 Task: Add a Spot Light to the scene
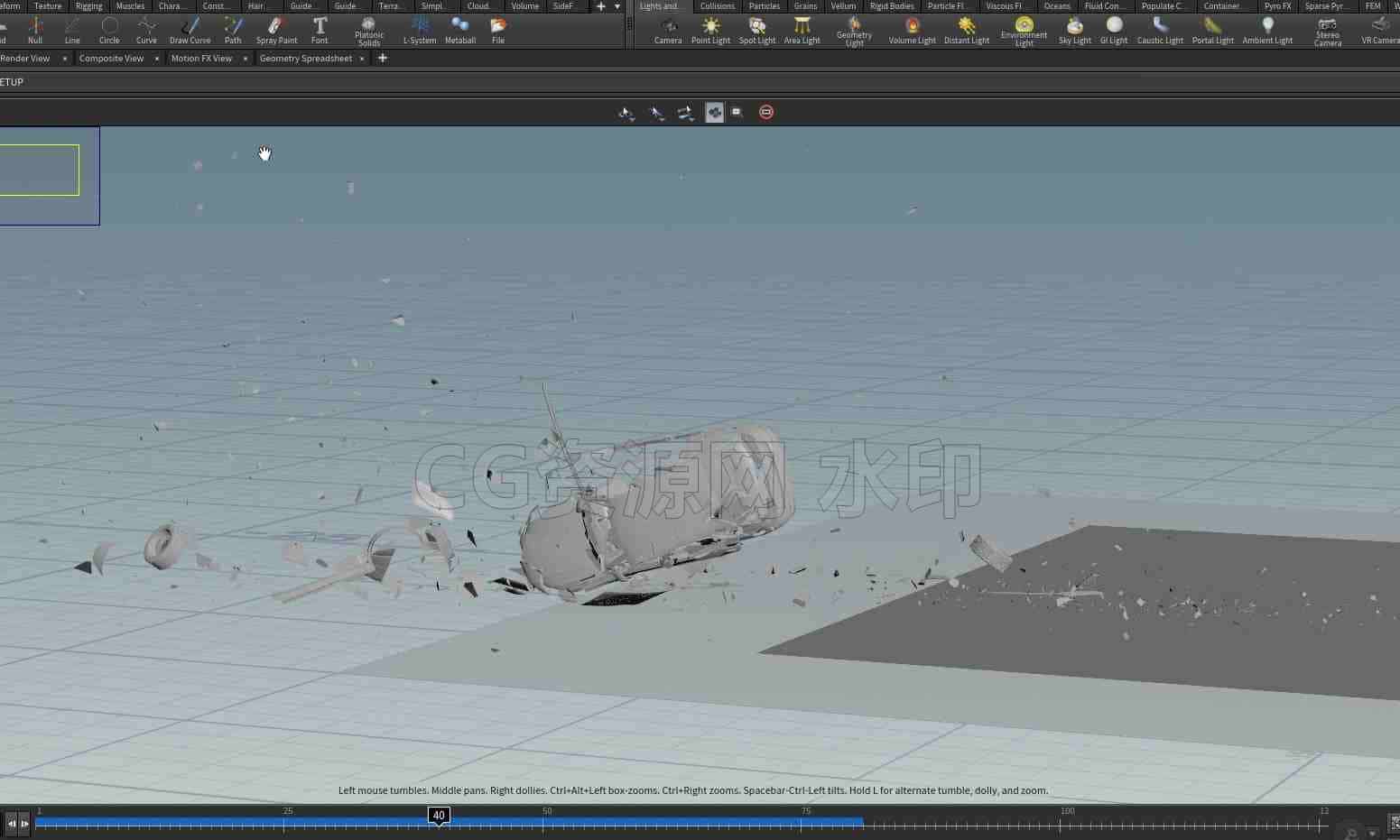[757, 31]
